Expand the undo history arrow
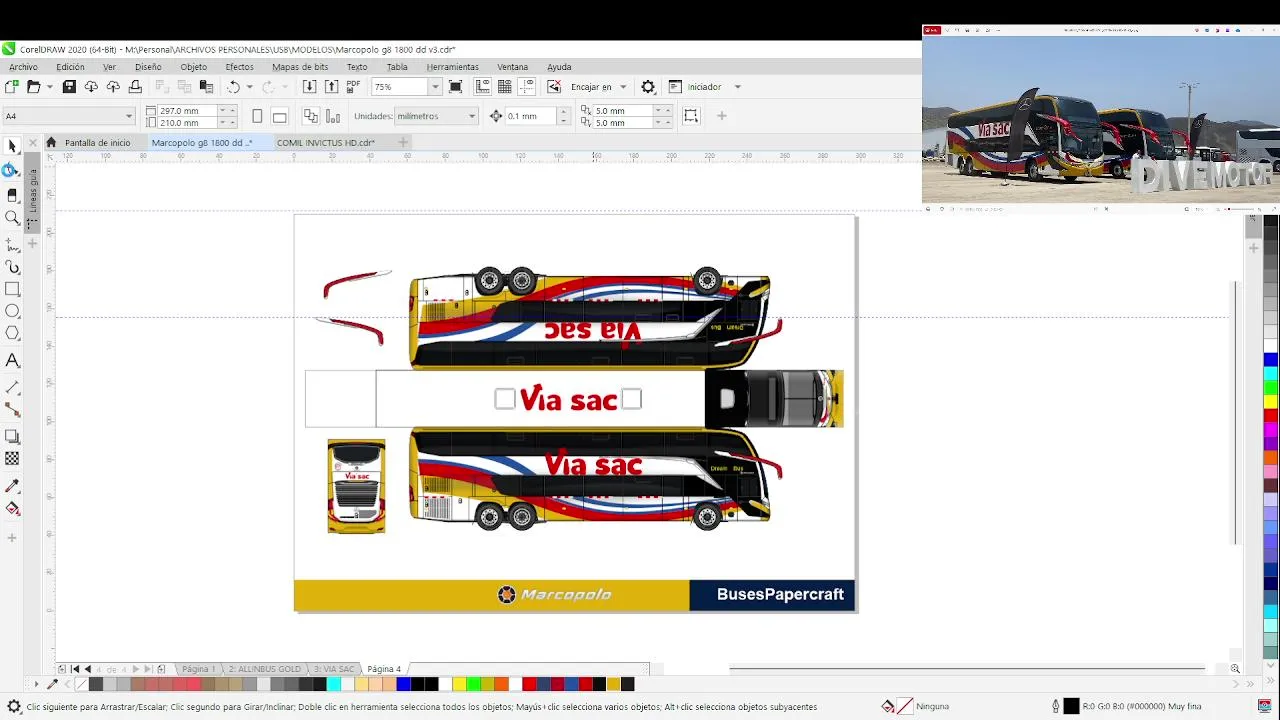The width and height of the screenshot is (1280, 720). pos(250,87)
